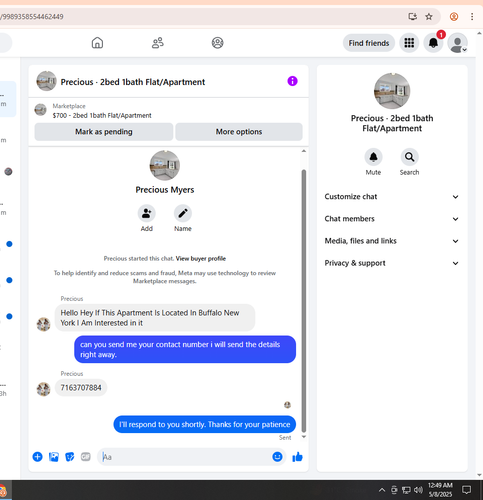Choose a sticker from composer
Viewport: 483px width, 500px height.
(x=70, y=457)
